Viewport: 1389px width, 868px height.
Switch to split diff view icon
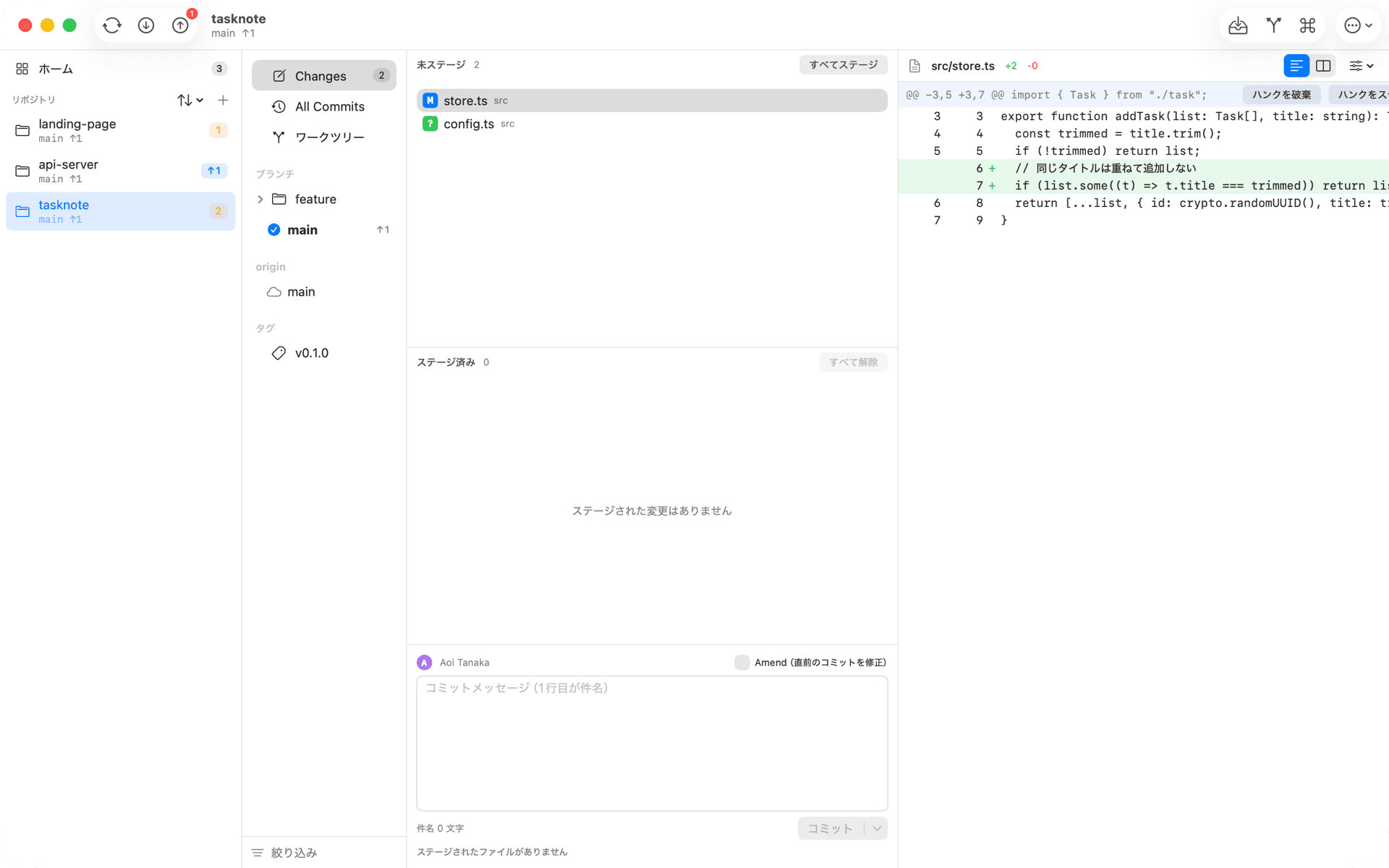1323,66
